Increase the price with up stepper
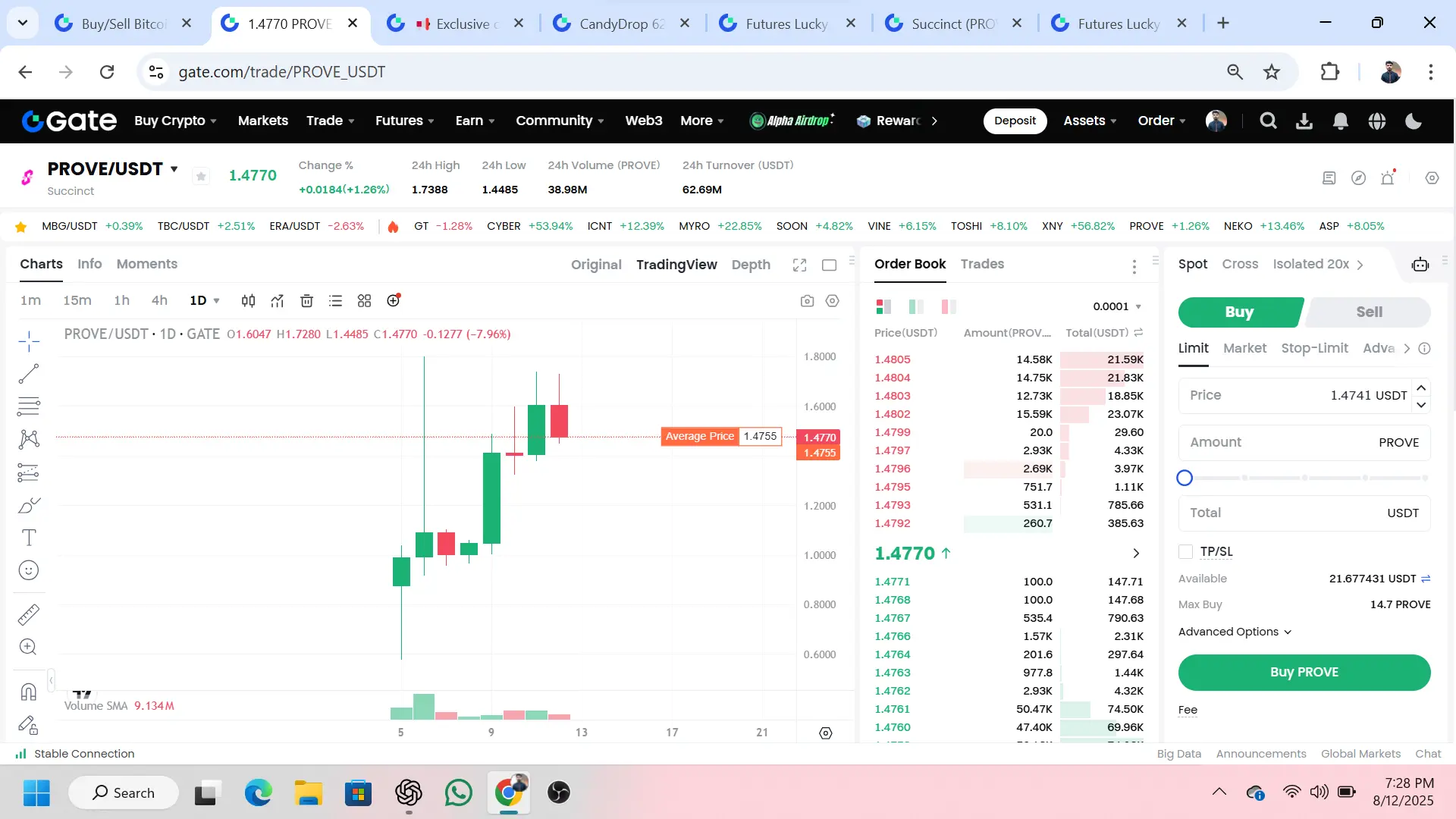This screenshot has height=819, width=1456. 1421,388
